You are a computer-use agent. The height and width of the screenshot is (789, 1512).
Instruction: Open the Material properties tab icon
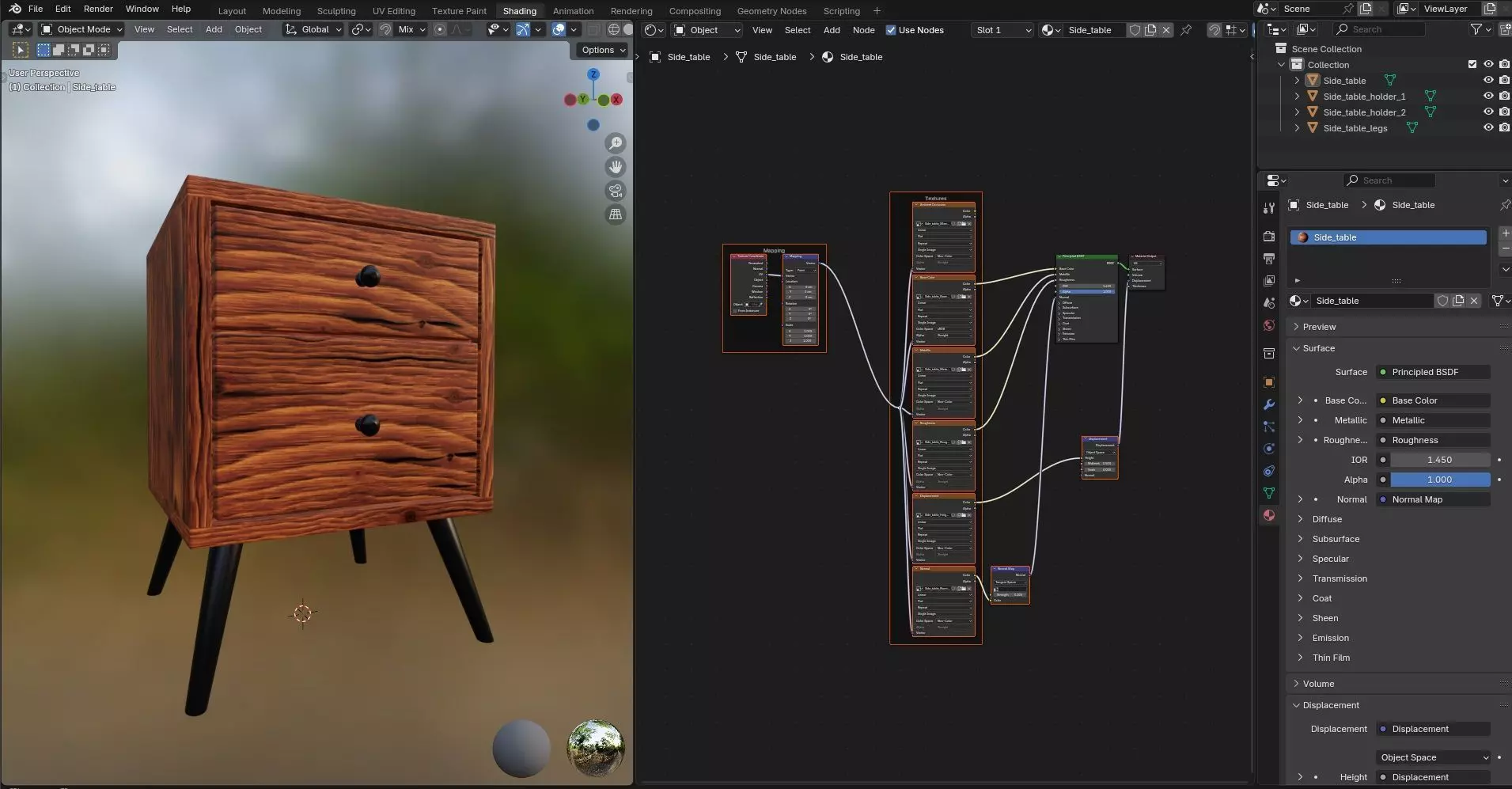(x=1269, y=515)
